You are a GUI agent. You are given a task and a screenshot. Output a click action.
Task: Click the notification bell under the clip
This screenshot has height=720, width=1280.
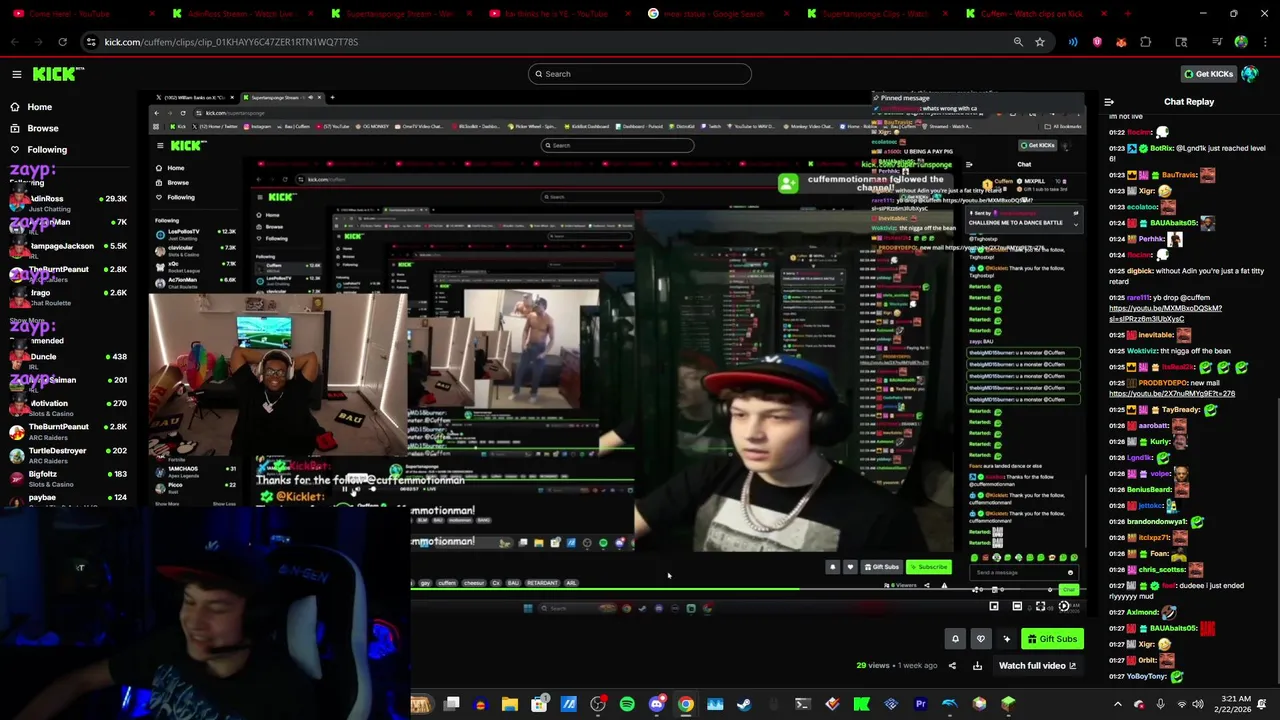pyautogui.click(x=955, y=639)
